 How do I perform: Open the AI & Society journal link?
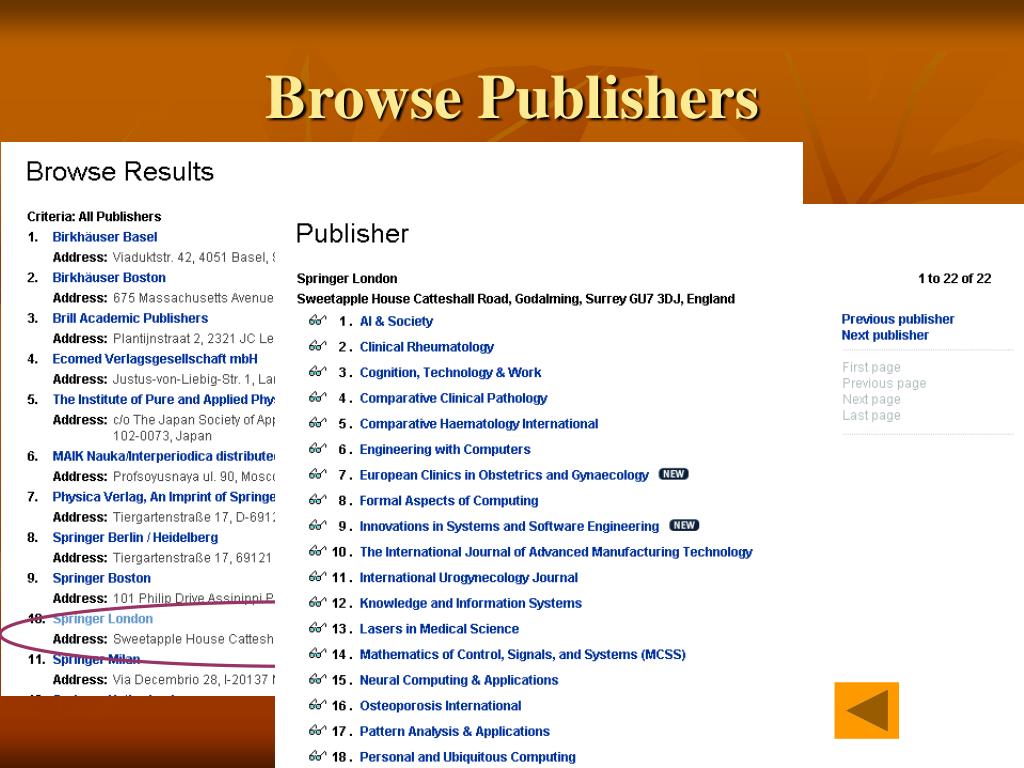coord(396,321)
